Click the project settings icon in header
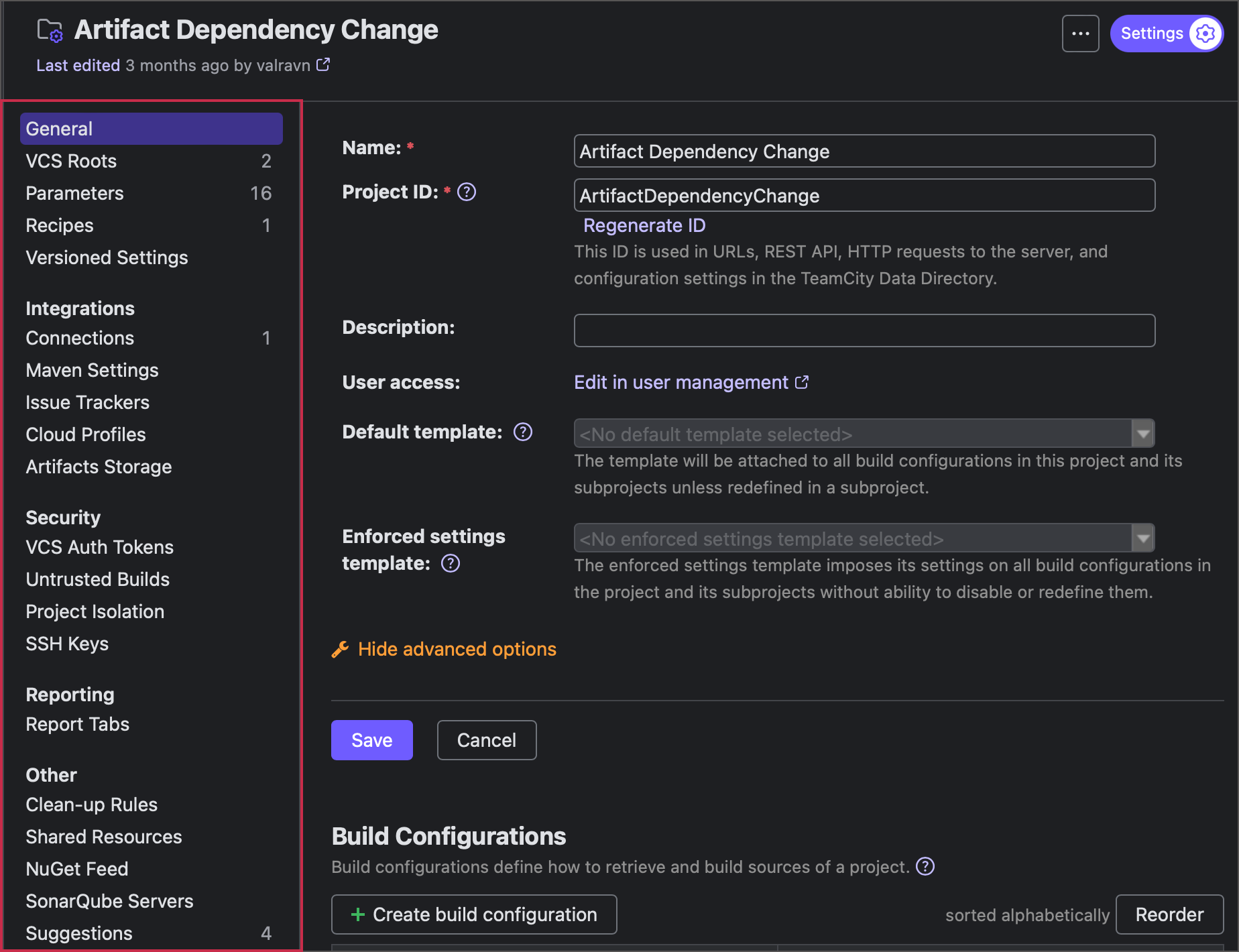The image size is (1239, 952). click(x=50, y=29)
